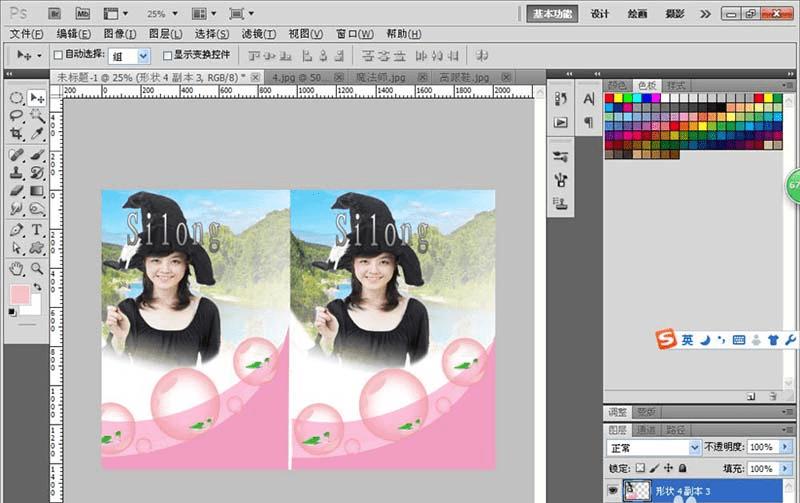Click the white background color swatch
This screenshot has height=503, width=800.
tap(34, 306)
